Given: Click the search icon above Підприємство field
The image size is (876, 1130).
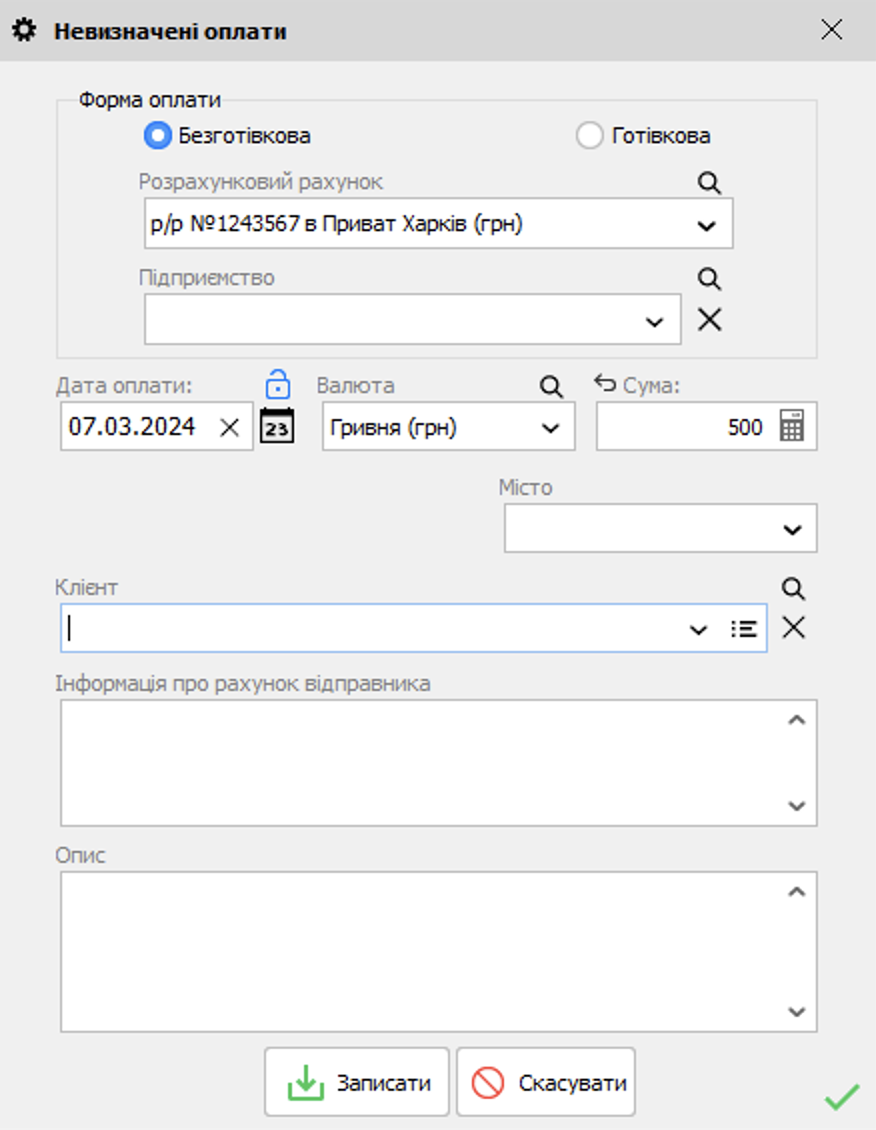Looking at the screenshot, I should (x=709, y=279).
